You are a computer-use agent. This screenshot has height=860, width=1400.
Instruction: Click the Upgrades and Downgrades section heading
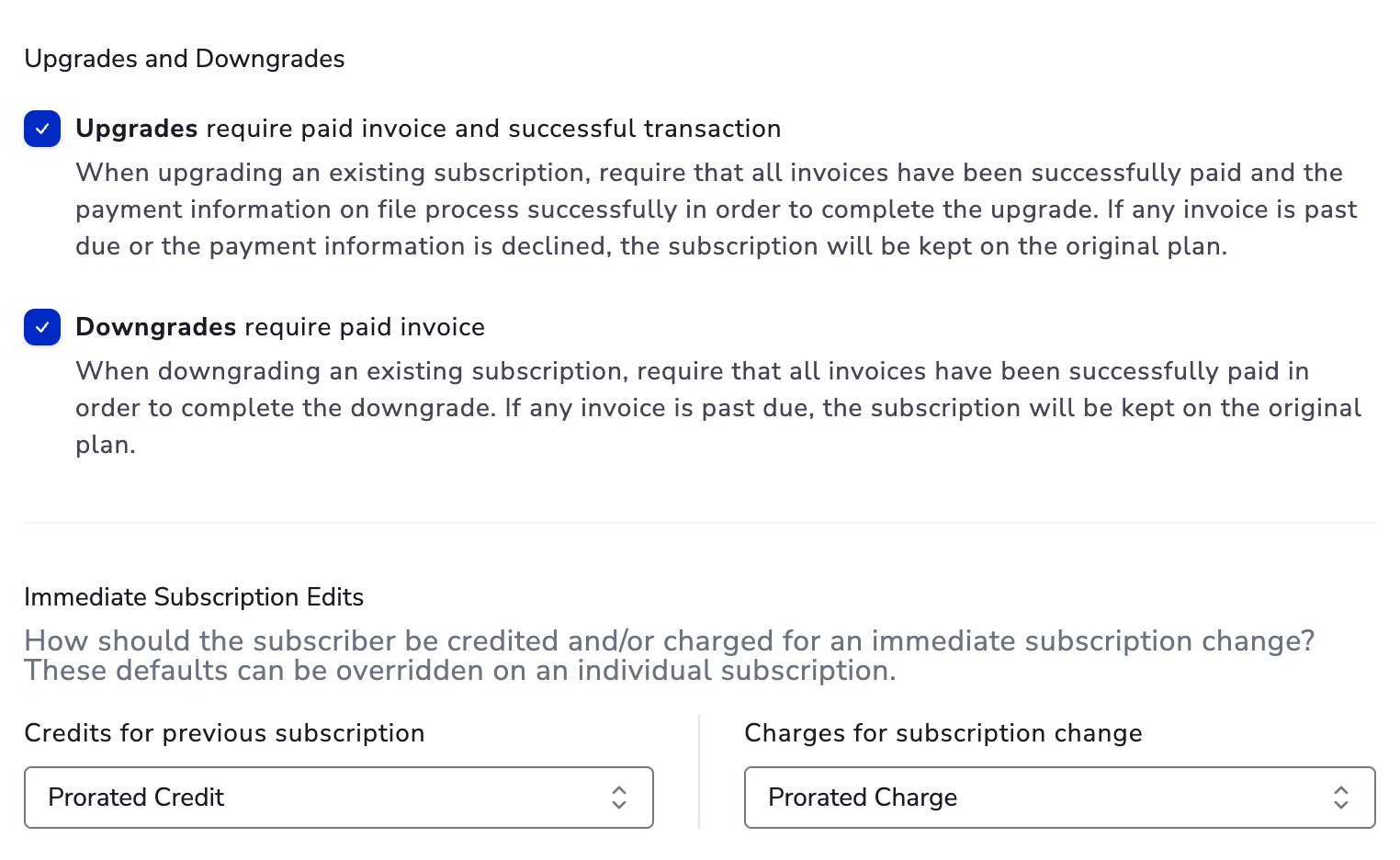(185, 59)
